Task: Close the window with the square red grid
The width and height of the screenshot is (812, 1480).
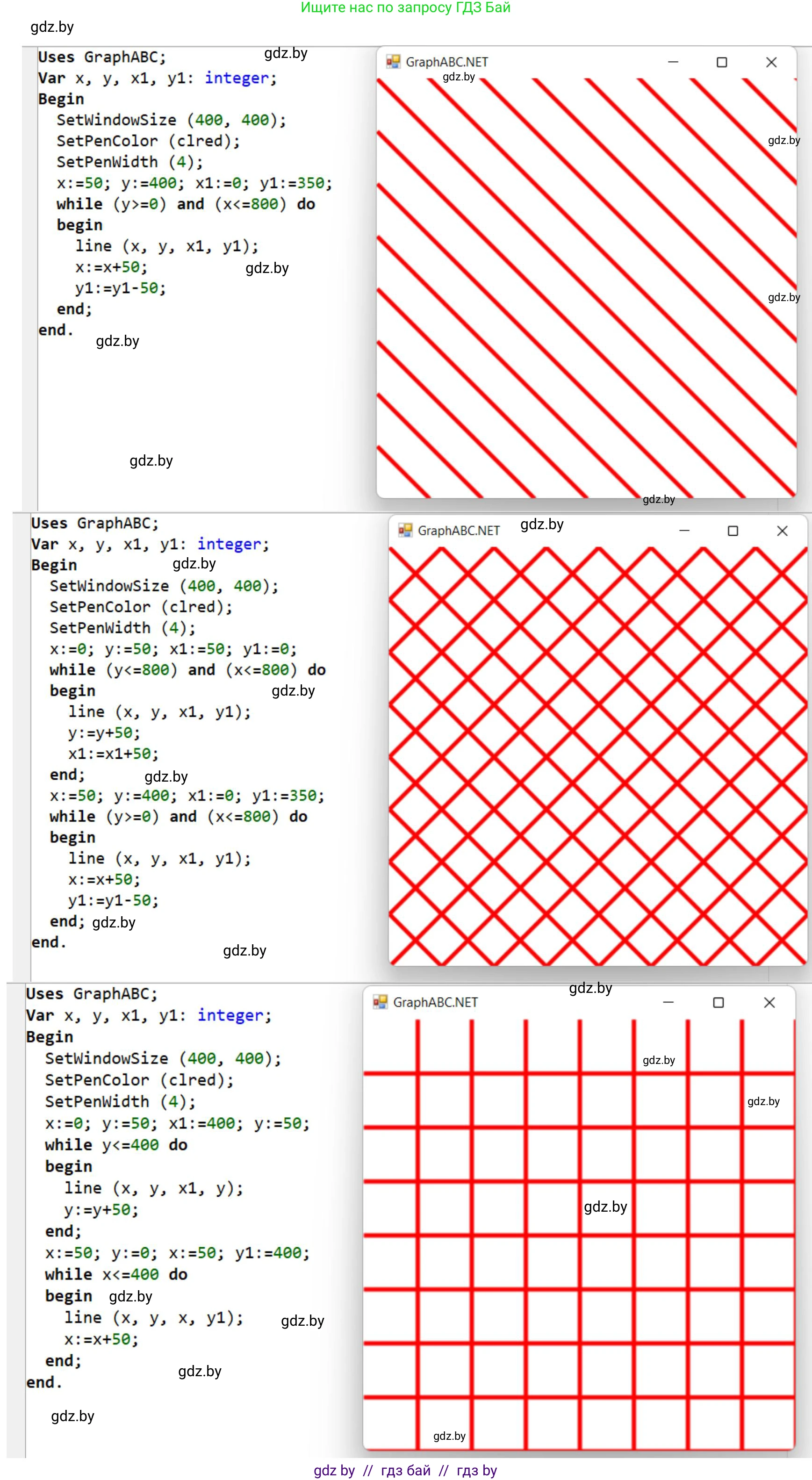Action: (x=769, y=1003)
